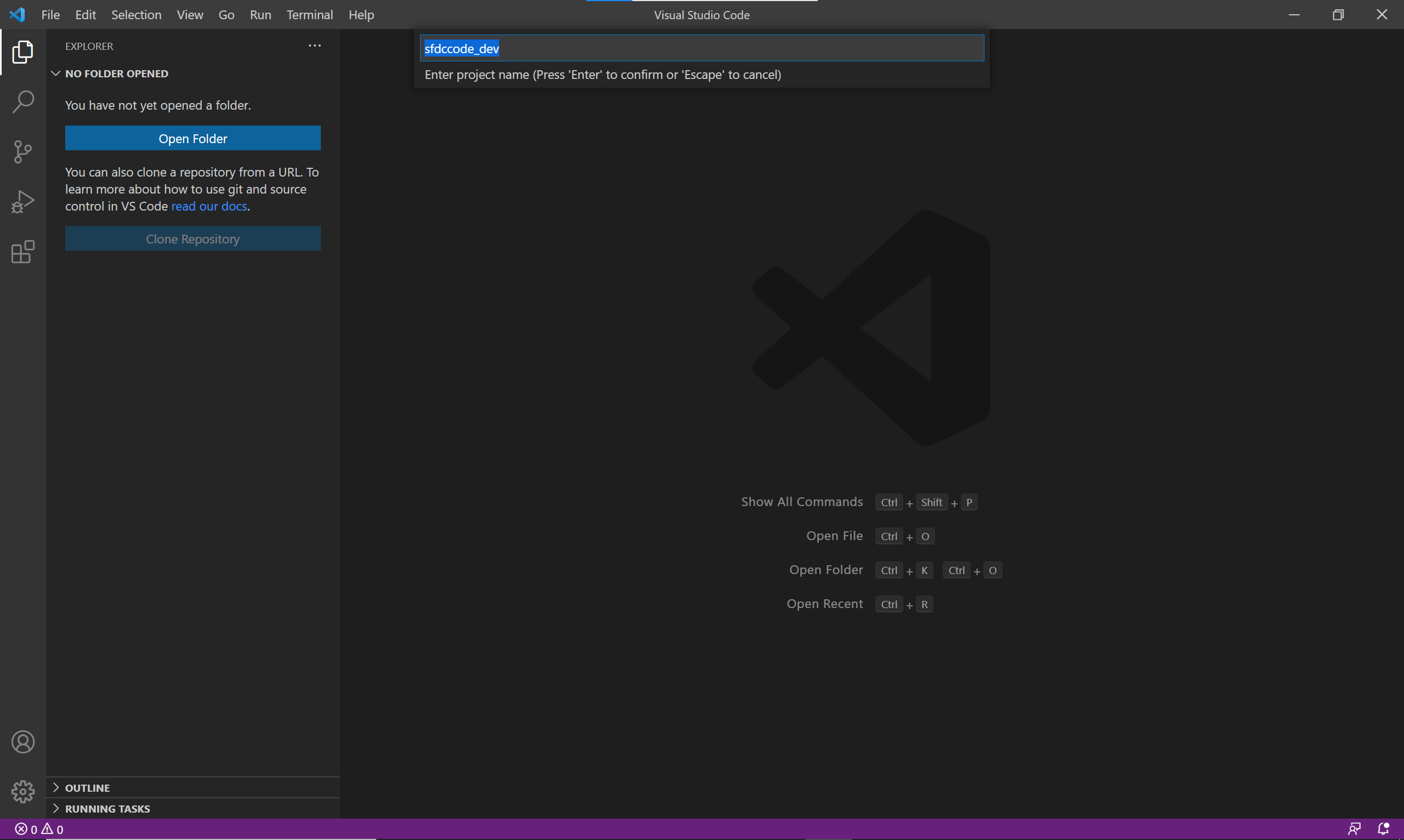
Task: Open the Run and Debug view icon
Action: [x=22, y=202]
